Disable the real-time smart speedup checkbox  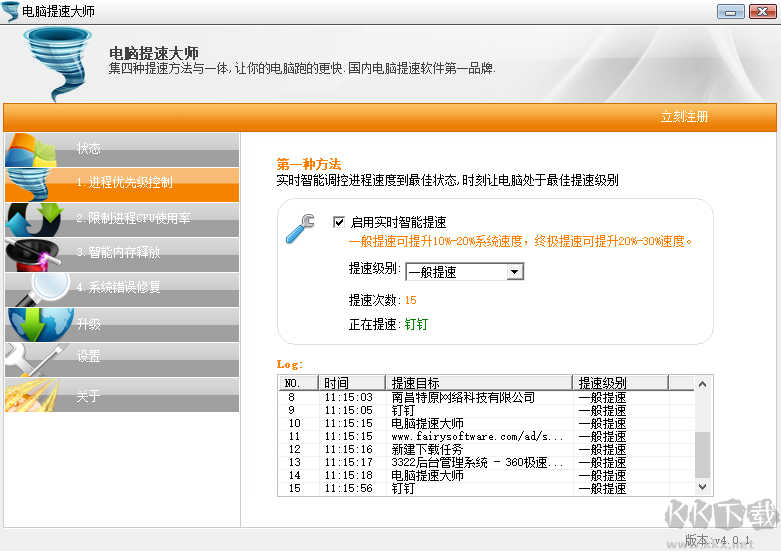pos(339,222)
